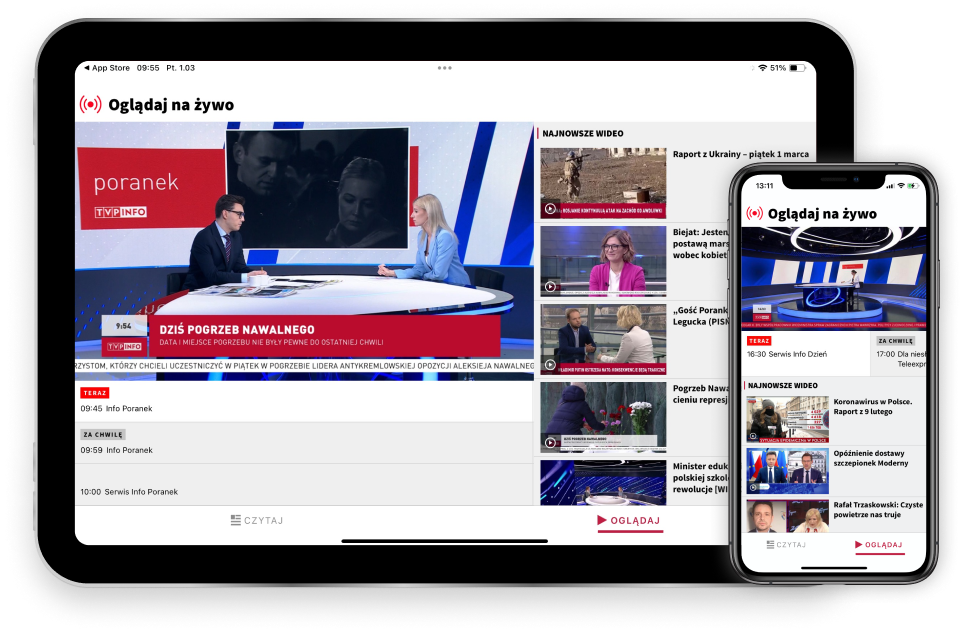The height and width of the screenshot is (634, 964).
Task: Tap the live broadcast icon on iPad header
Action: click(x=90, y=105)
